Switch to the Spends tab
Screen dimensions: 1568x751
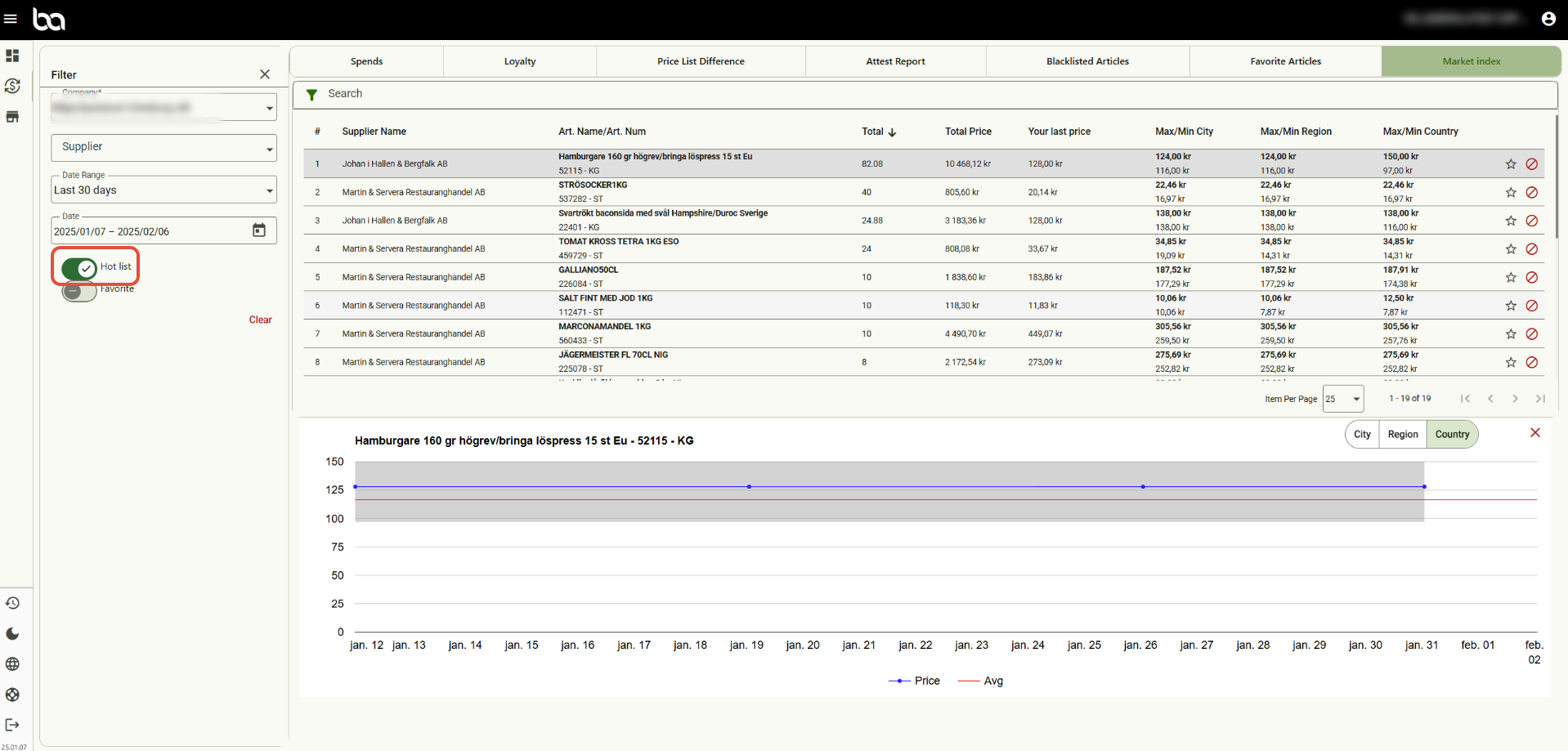[x=366, y=61]
